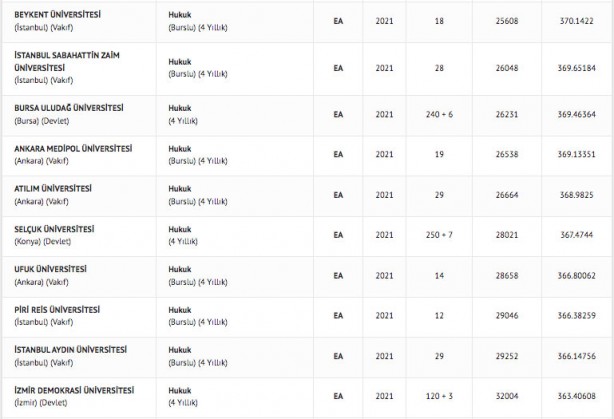The image size is (614, 419).
Task: Open Bursa Uludağ Üniversitesi entry
Action: (x=69, y=108)
